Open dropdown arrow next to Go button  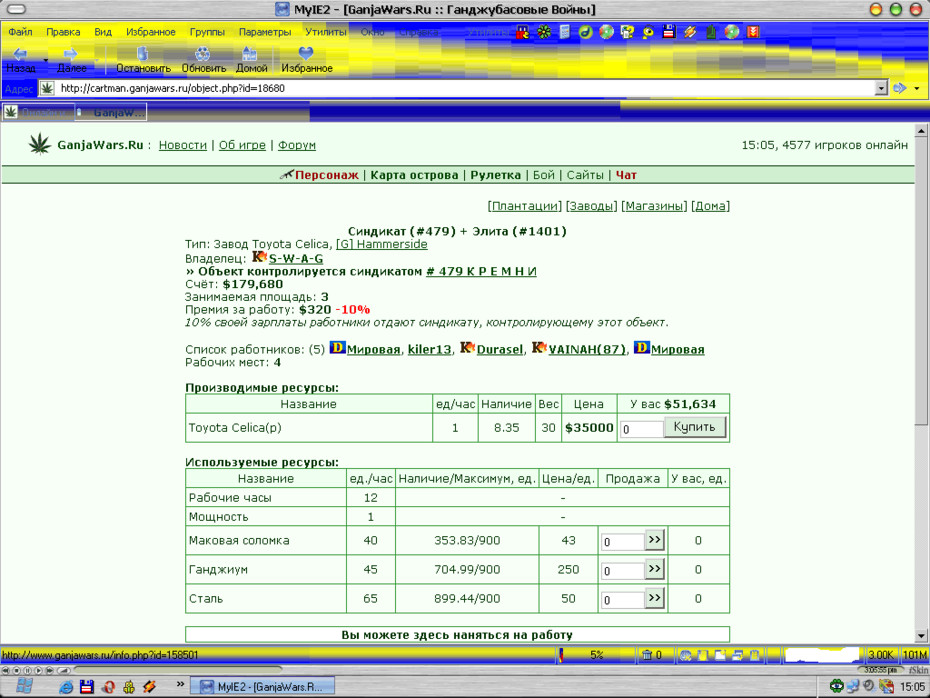coord(917,88)
